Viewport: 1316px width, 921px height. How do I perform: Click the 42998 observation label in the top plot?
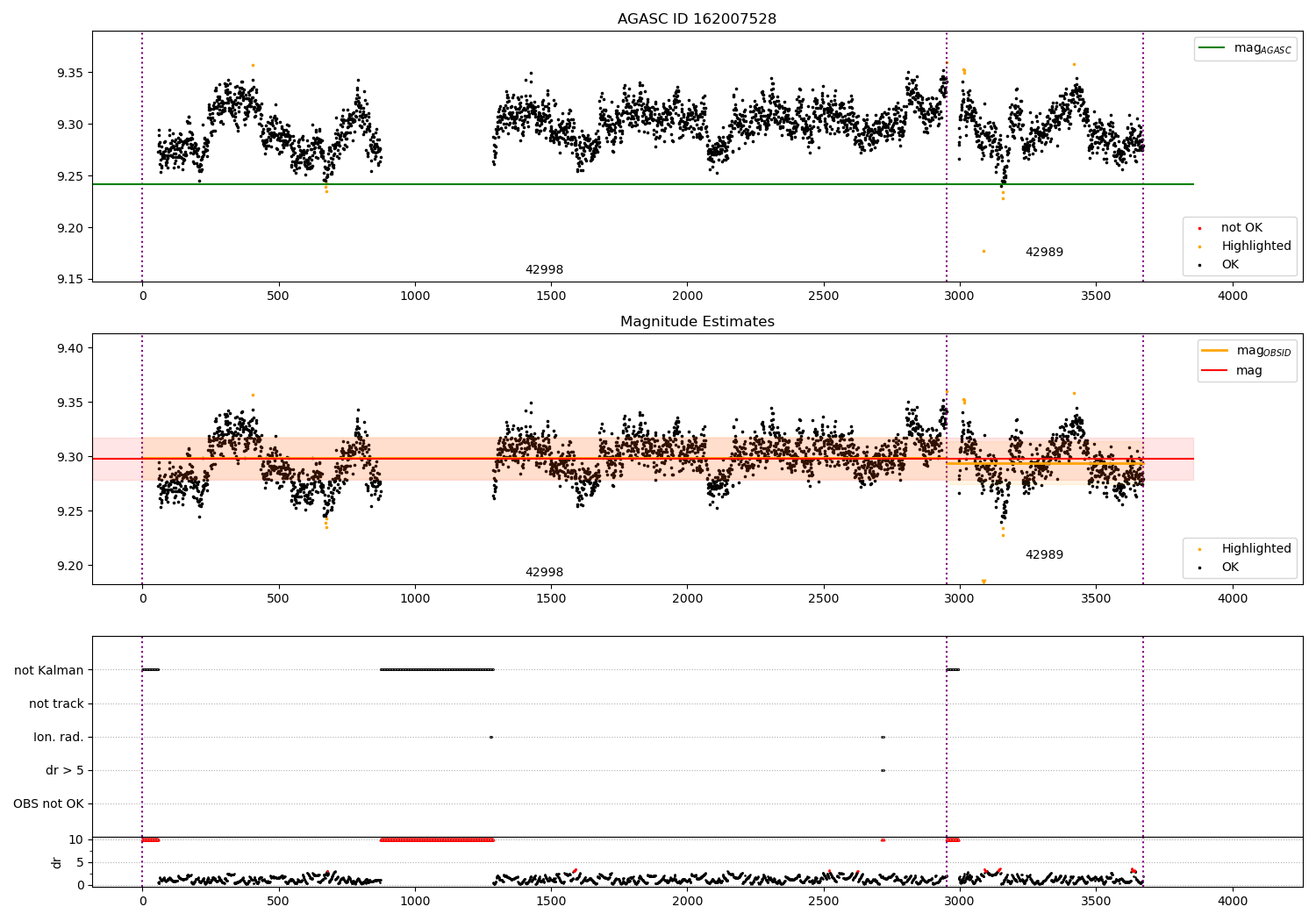point(544,269)
